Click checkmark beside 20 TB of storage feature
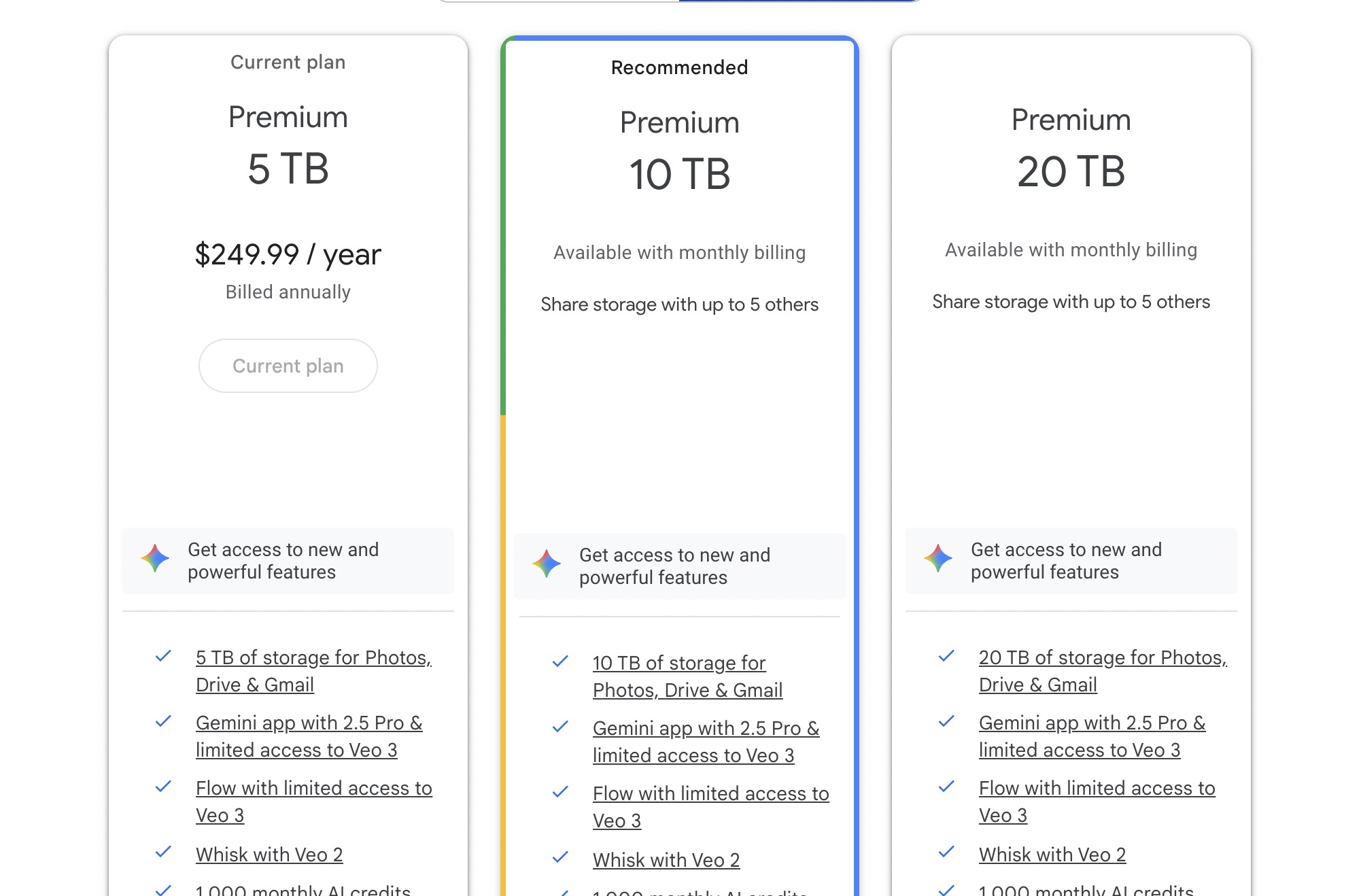Screen dimensions: 1361x896 [x=946, y=657]
